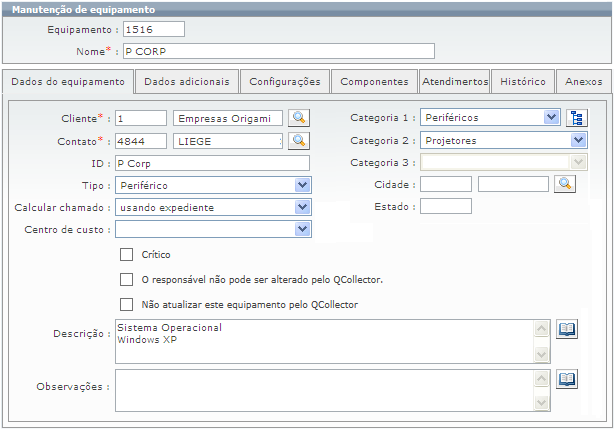Switch to the Componentes tab
Screen dimensions: 614x431
tap(374, 82)
